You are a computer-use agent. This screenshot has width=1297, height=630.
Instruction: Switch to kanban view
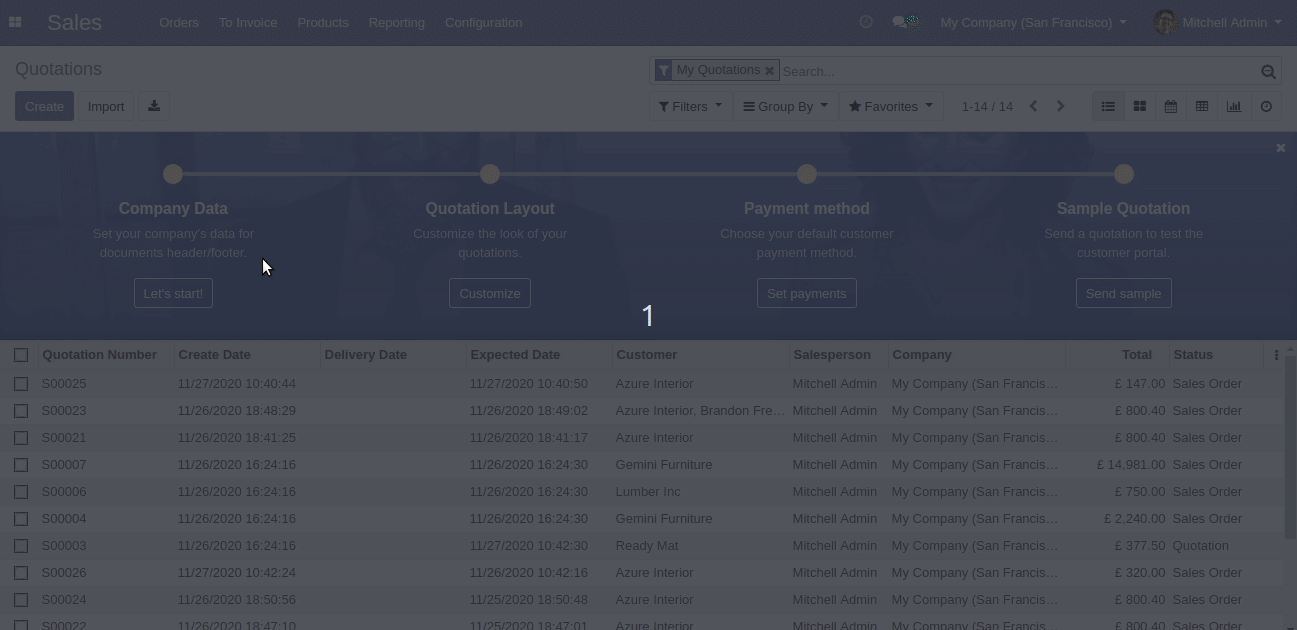tap(1139, 106)
